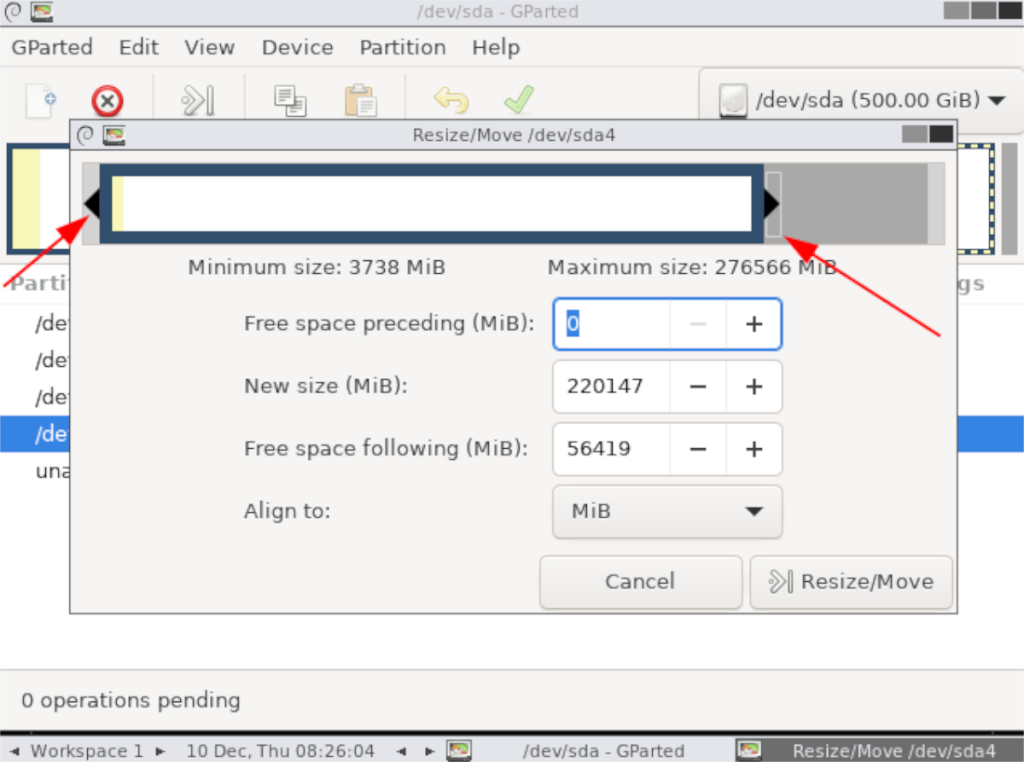Open the Partition menu

tap(402, 47)
